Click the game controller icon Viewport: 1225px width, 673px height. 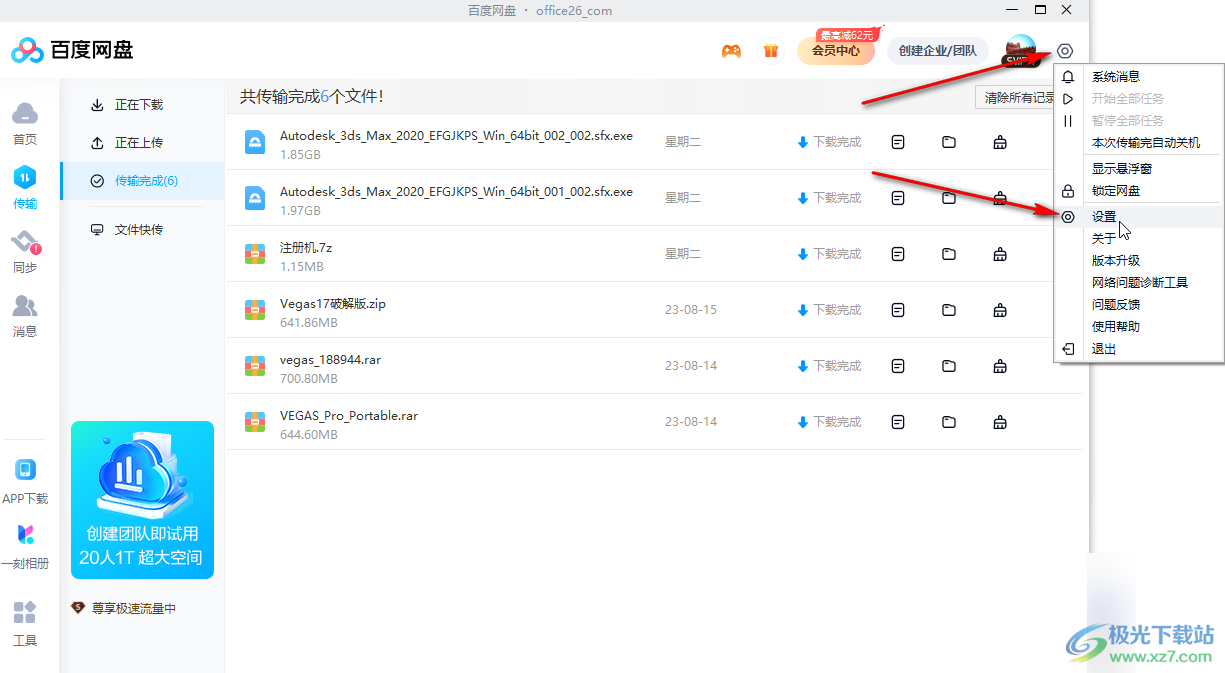click(x=732, y=51)
